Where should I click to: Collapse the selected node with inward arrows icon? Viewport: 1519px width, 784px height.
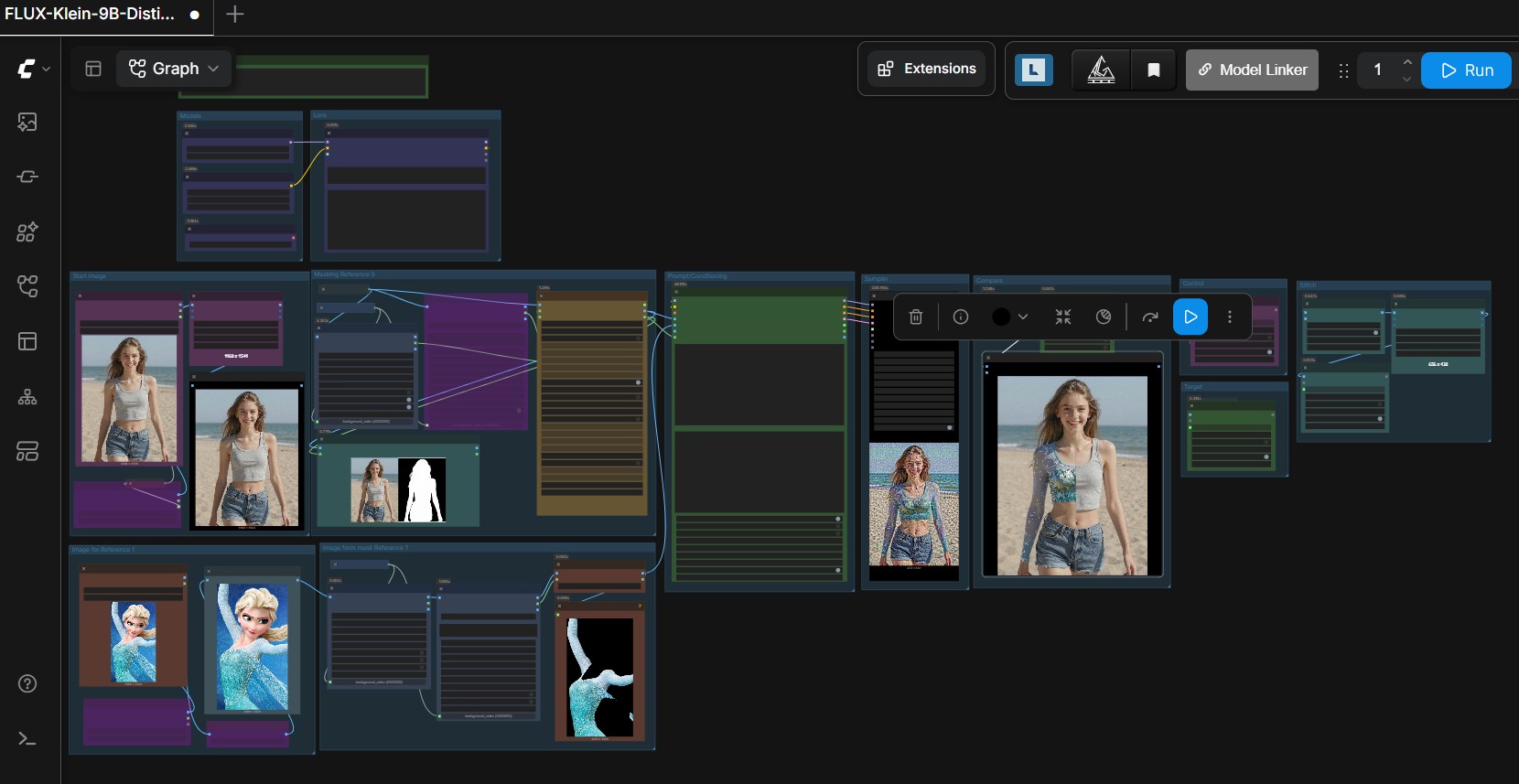click(x=1063, y=317)
